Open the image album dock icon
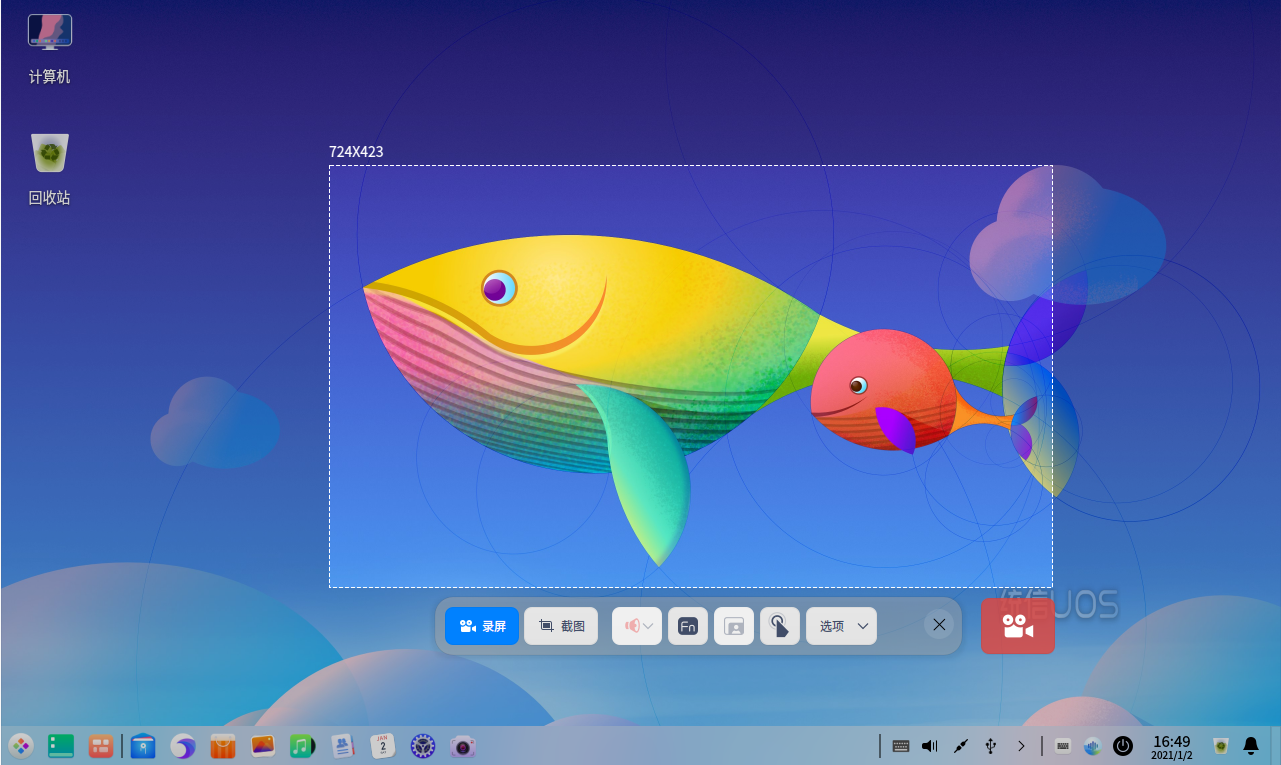 pos(263,745)
